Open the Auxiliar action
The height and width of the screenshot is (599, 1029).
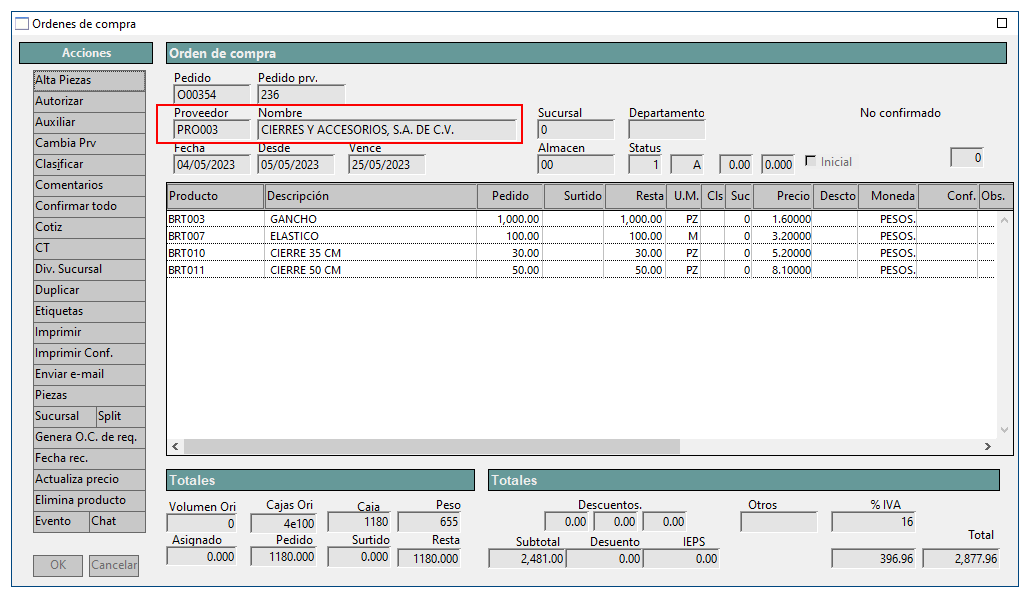pos(89,122)
